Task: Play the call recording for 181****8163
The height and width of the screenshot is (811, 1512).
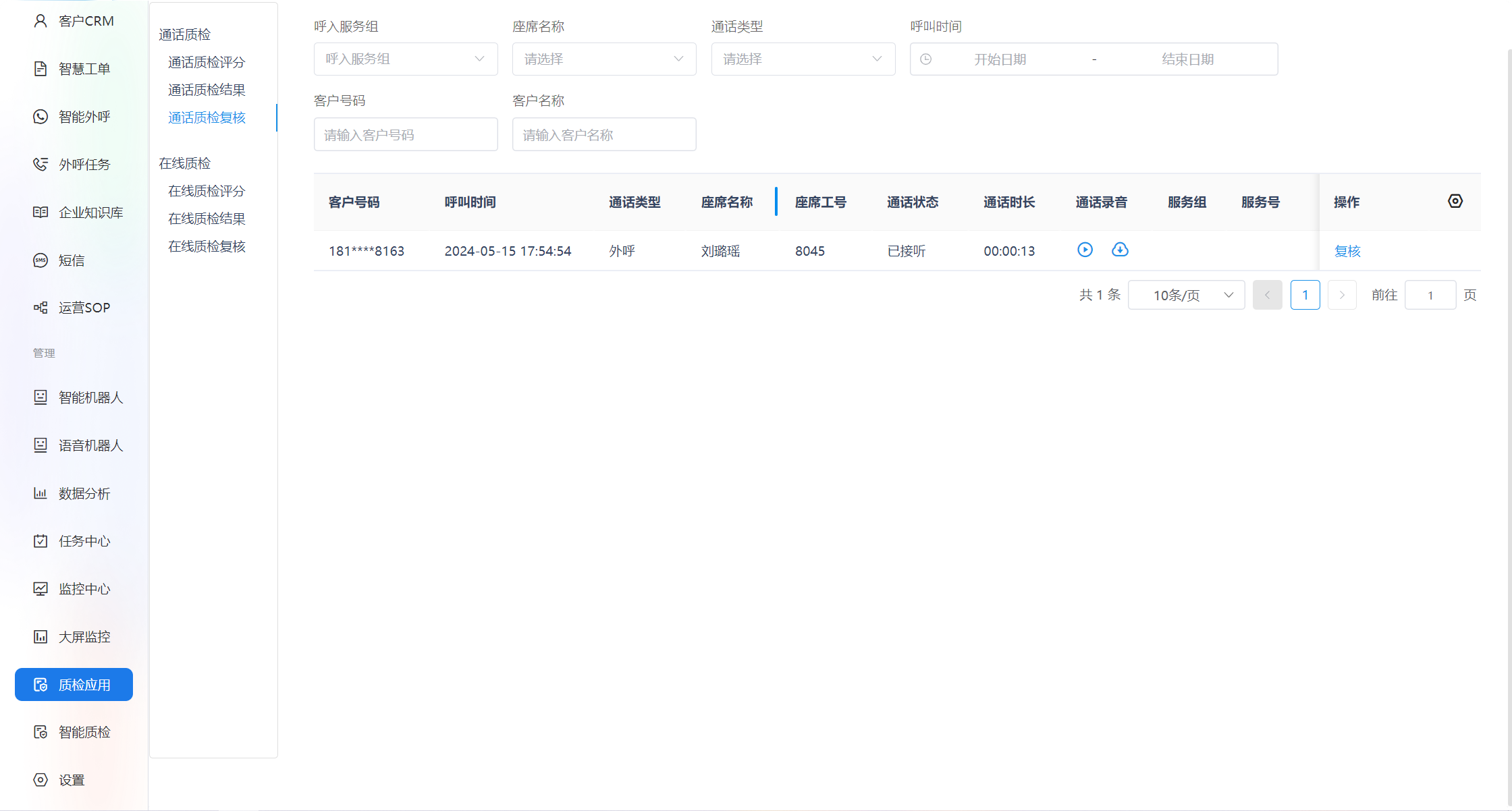Action: click(x=1085, y=250)
